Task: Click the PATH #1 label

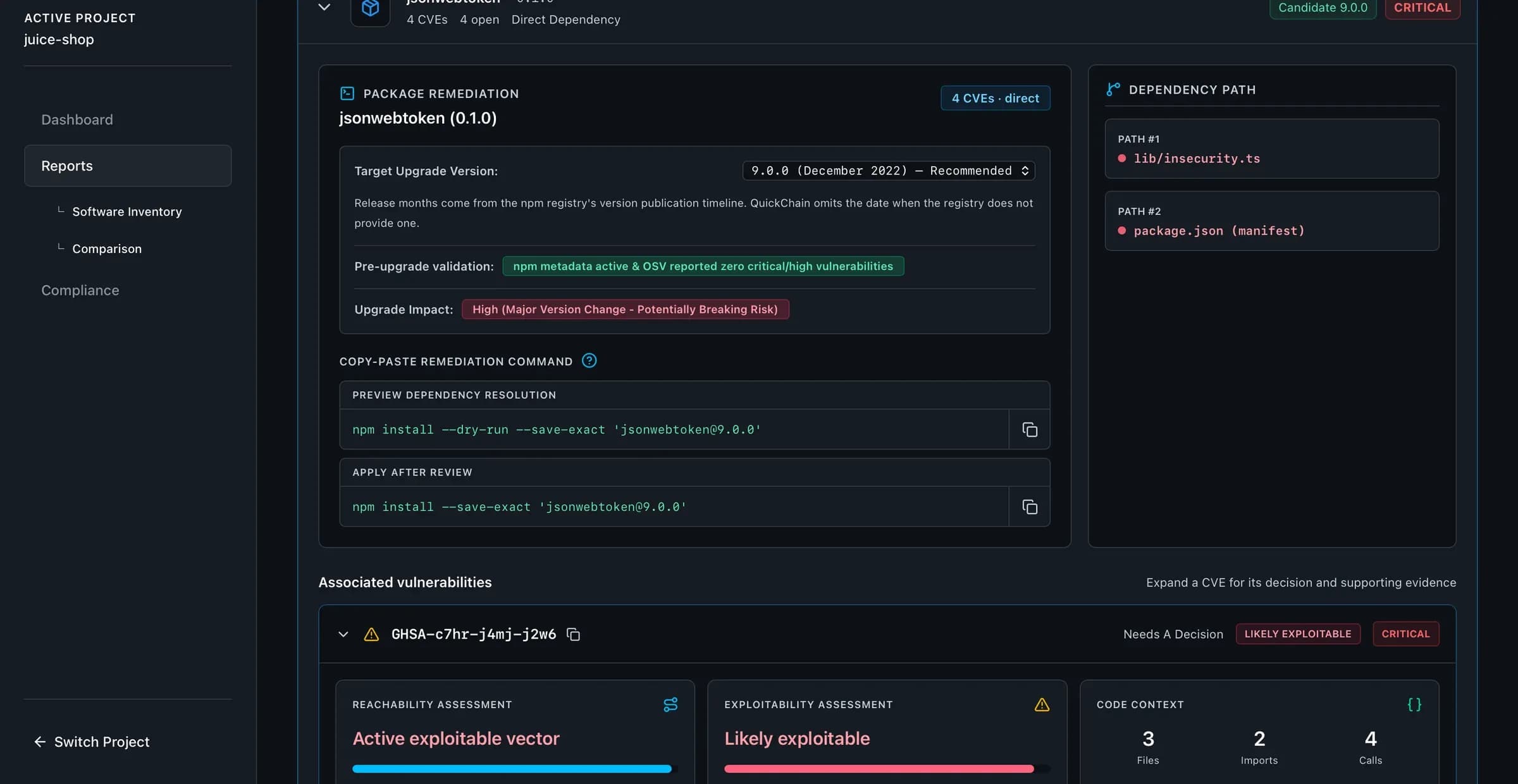Action: coord(1138,139)
